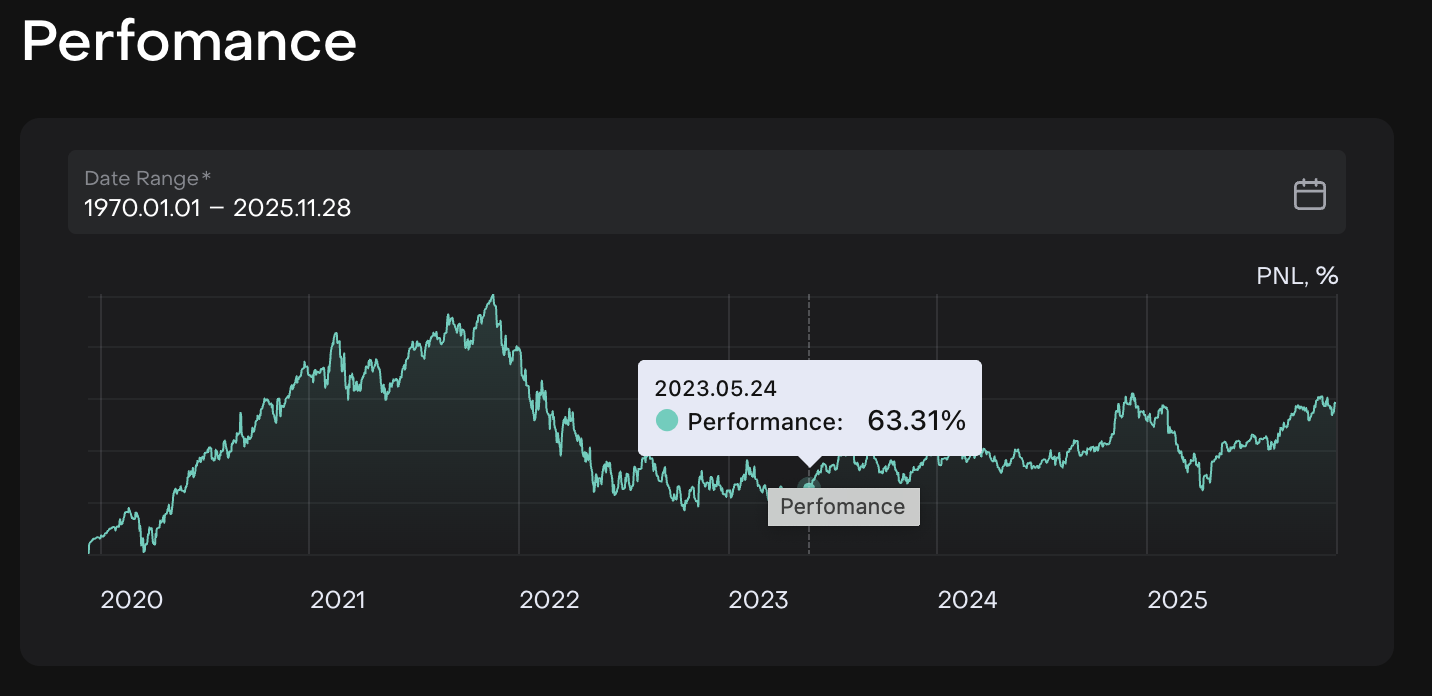The height and width of the screenshot is (696, 1432).
Task: Click the Date Range field label
Action: (x=147, y=178)
